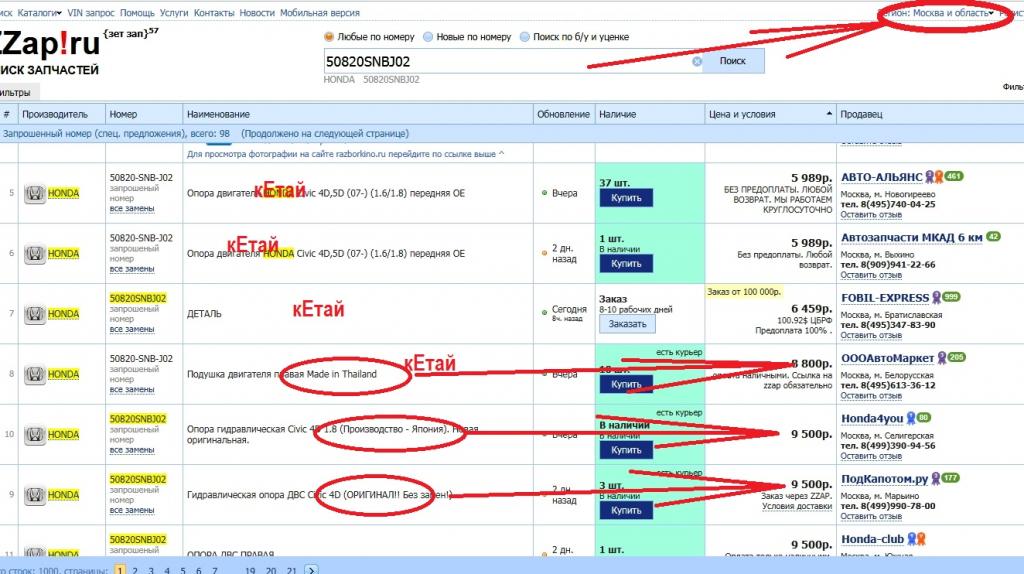1024x574 pixels.
Task: Click the Honda logo icon in row 5
Action: pos(35,194)
